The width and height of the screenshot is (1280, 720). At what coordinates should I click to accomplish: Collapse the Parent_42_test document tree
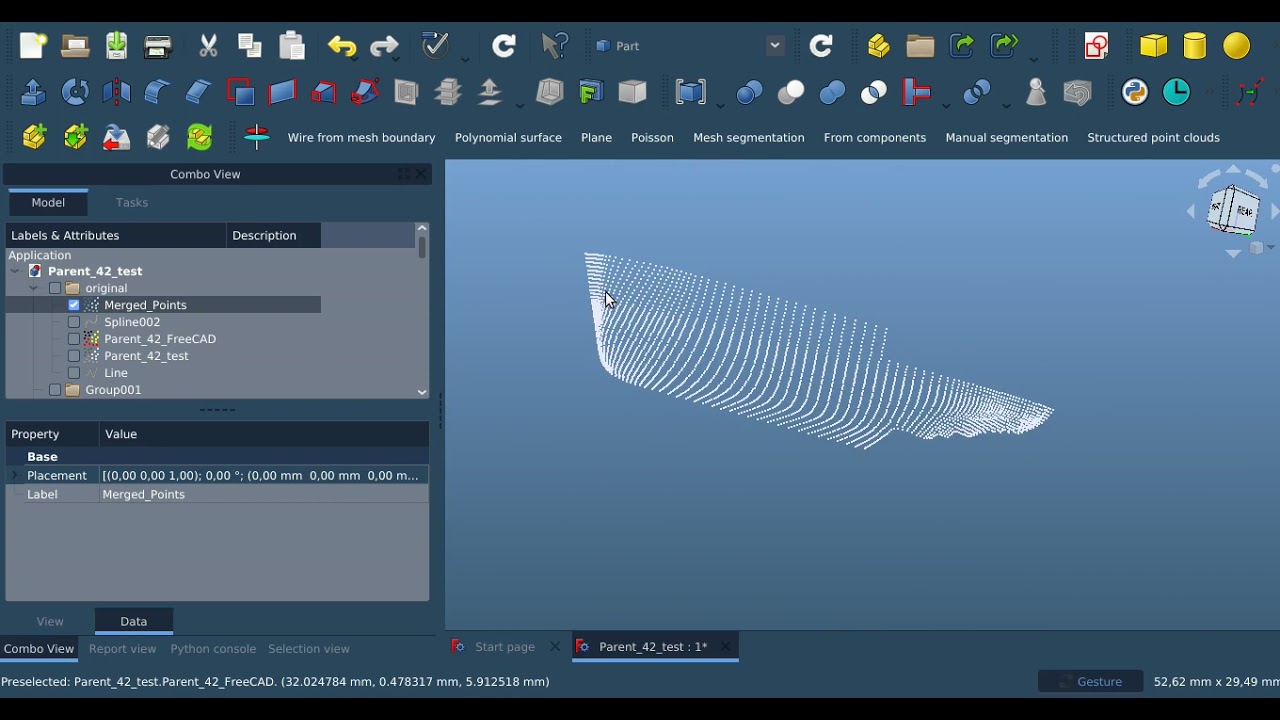coord(15,271)
